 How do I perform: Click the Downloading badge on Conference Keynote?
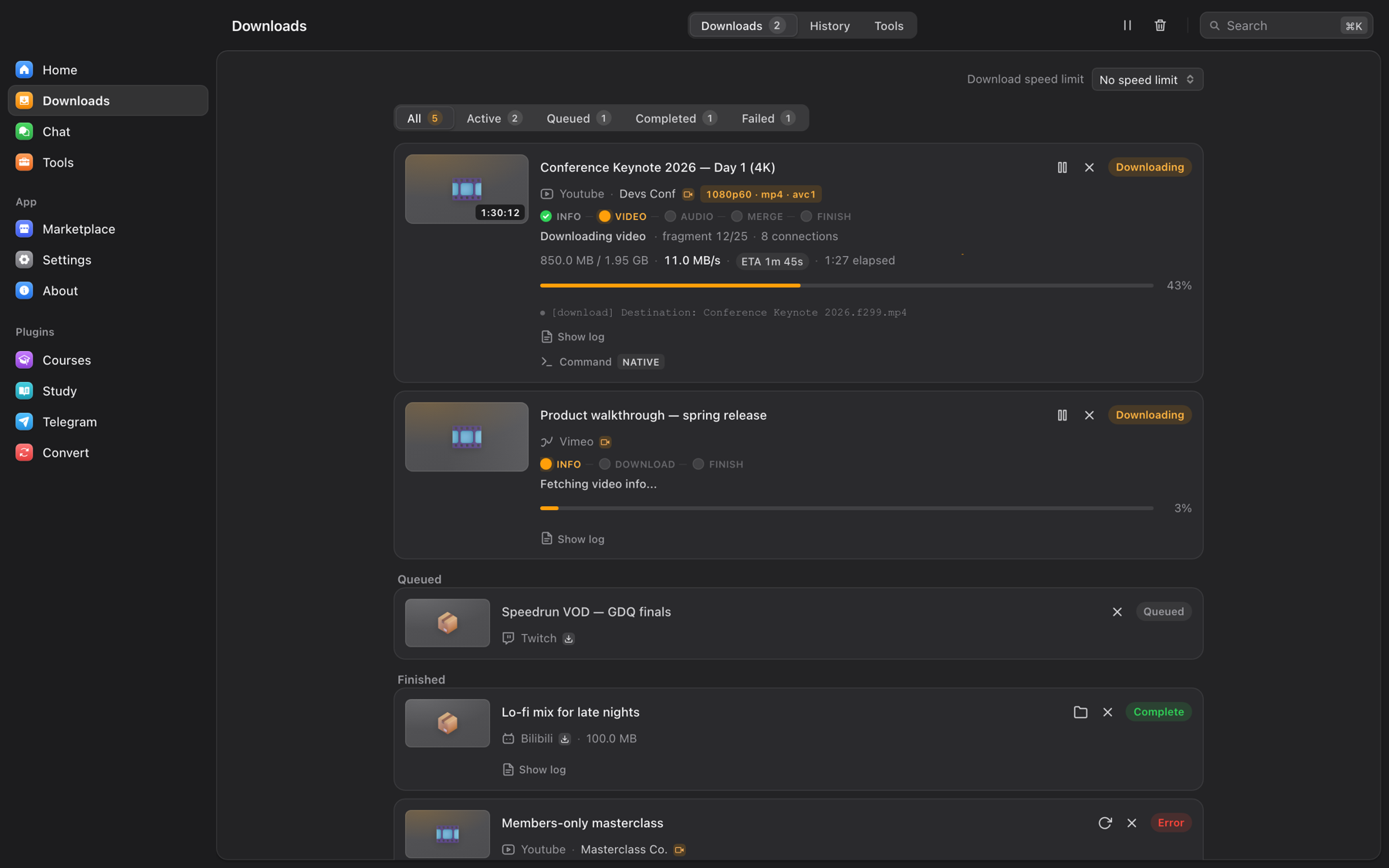[1150, 167]
